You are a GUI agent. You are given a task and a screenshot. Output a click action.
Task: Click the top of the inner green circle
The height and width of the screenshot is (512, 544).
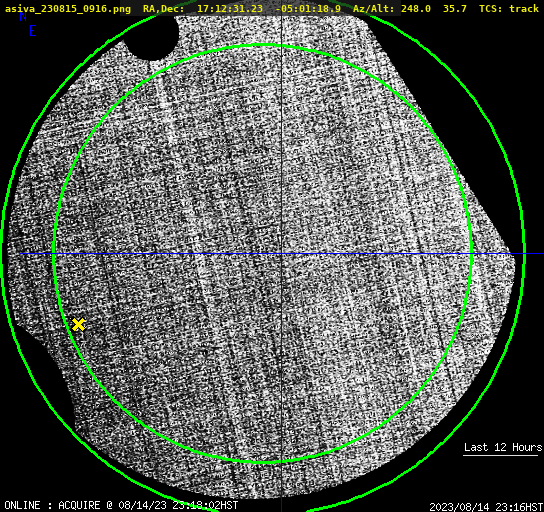click(x=263, y=45)
